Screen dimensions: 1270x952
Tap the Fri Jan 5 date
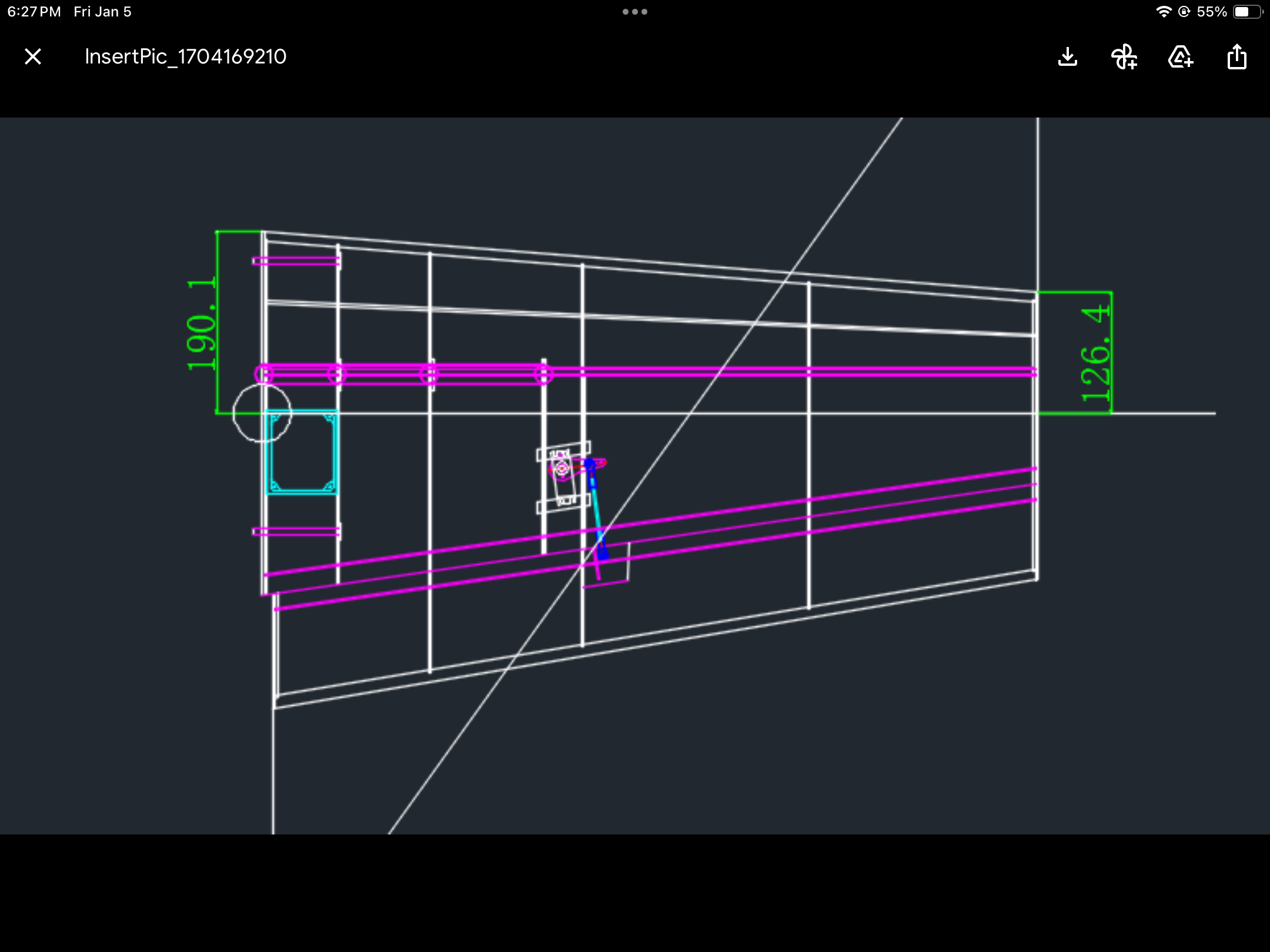tap(102, 12)
